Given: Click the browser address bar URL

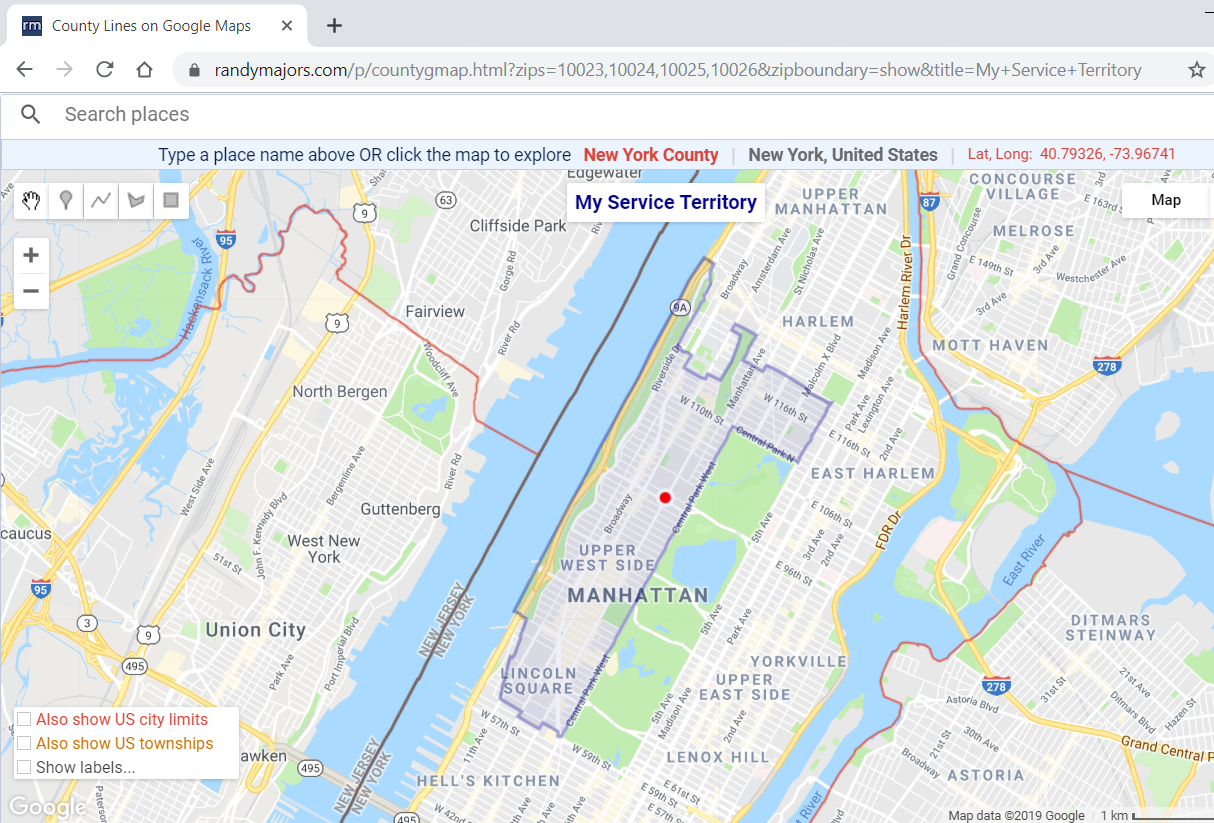Looking at the screenshot, I should pos(678,70).
